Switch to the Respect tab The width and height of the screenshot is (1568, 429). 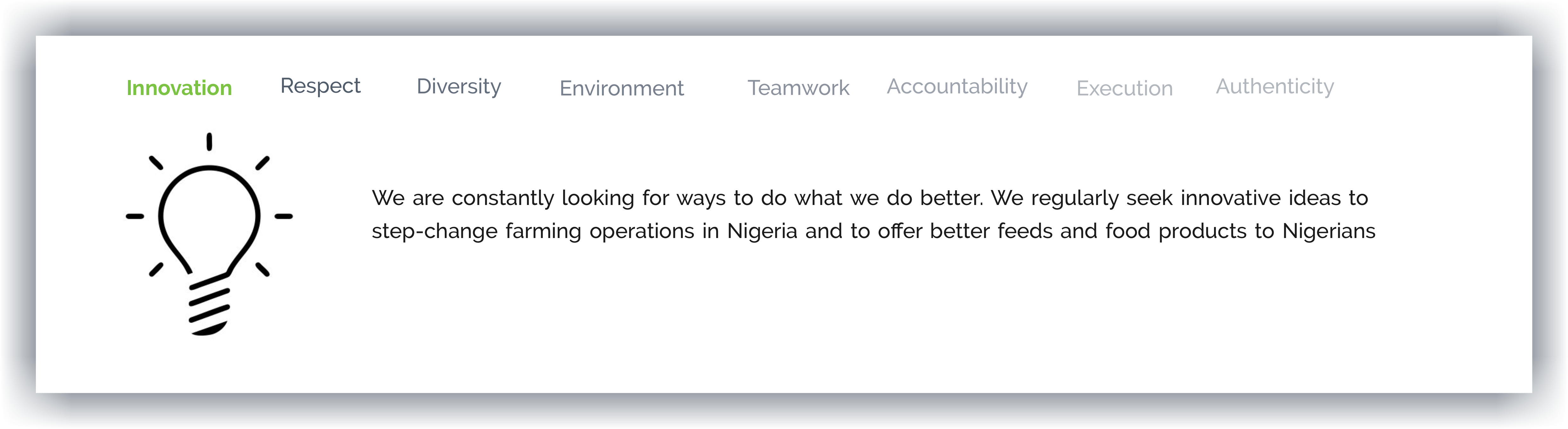(x=320, y=86)
